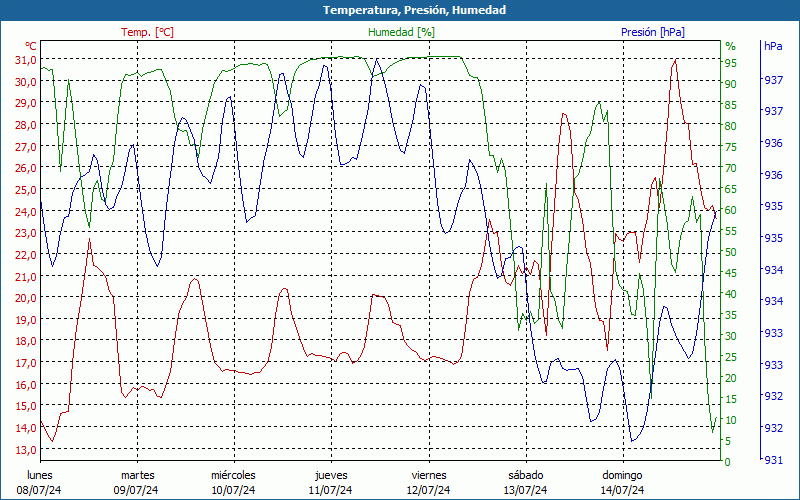Click "18,0" on the temperature axis
Screen dimensions: 800x500
(26, 341)
